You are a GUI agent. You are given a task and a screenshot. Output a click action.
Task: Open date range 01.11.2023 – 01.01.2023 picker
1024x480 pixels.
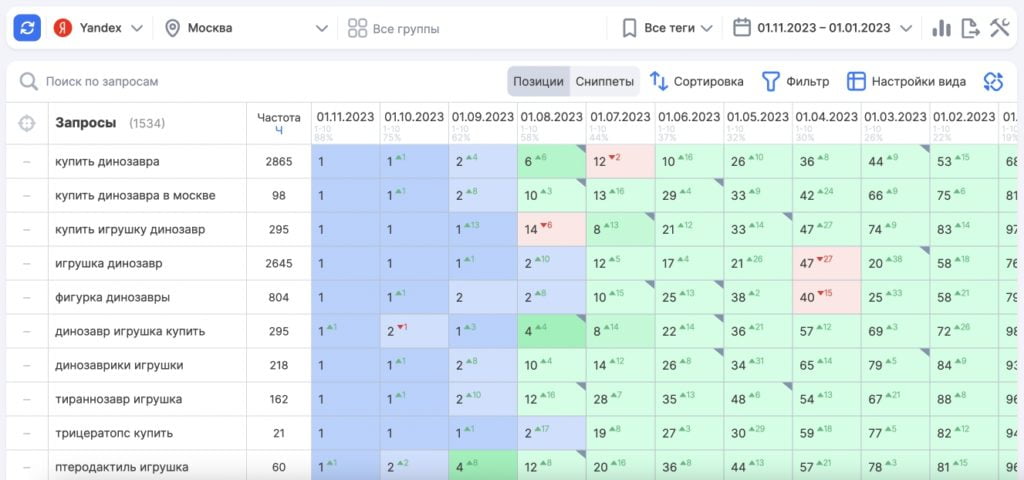pos(822,28)
